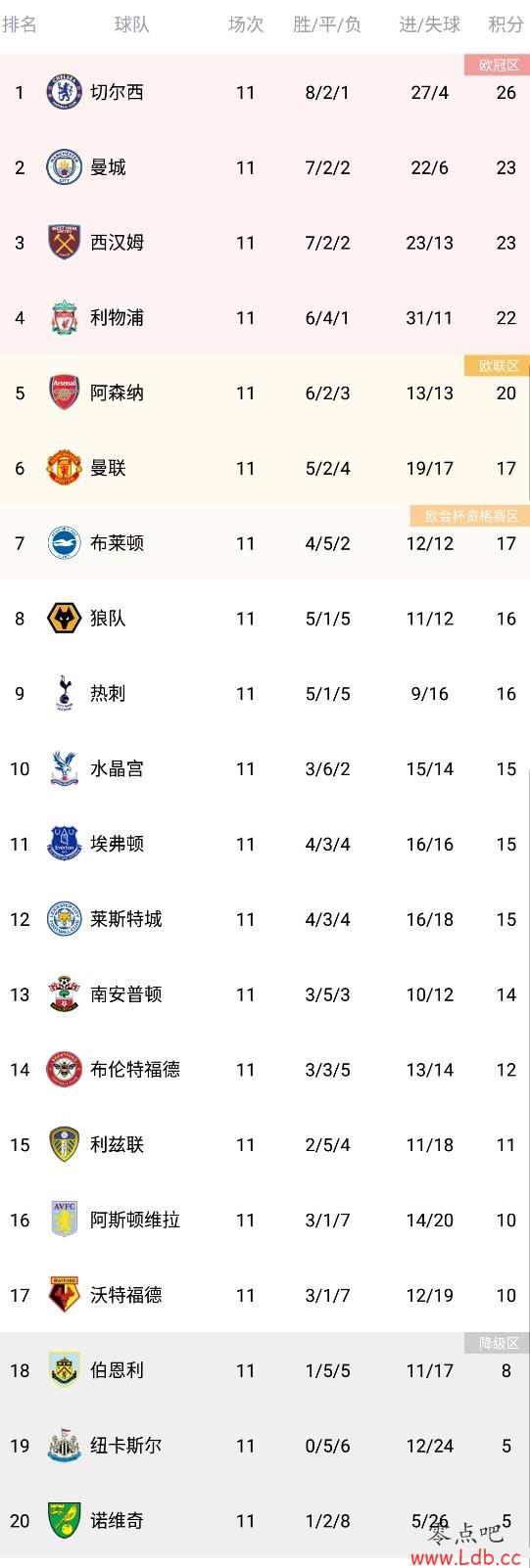The width and height of the screenshot is (530, 1568).
Task: Click the 胜/平/负 column header
Action: click(x=327, y=24)
